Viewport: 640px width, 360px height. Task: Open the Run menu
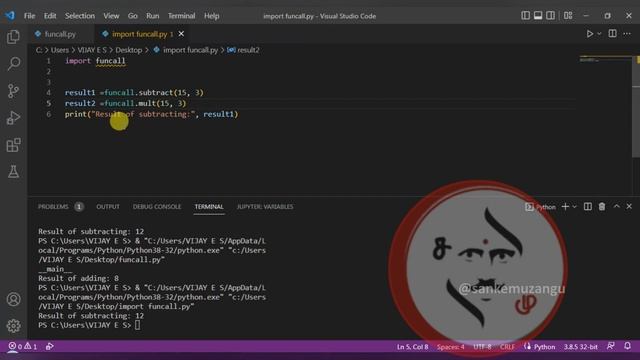[x=153, y=16]
